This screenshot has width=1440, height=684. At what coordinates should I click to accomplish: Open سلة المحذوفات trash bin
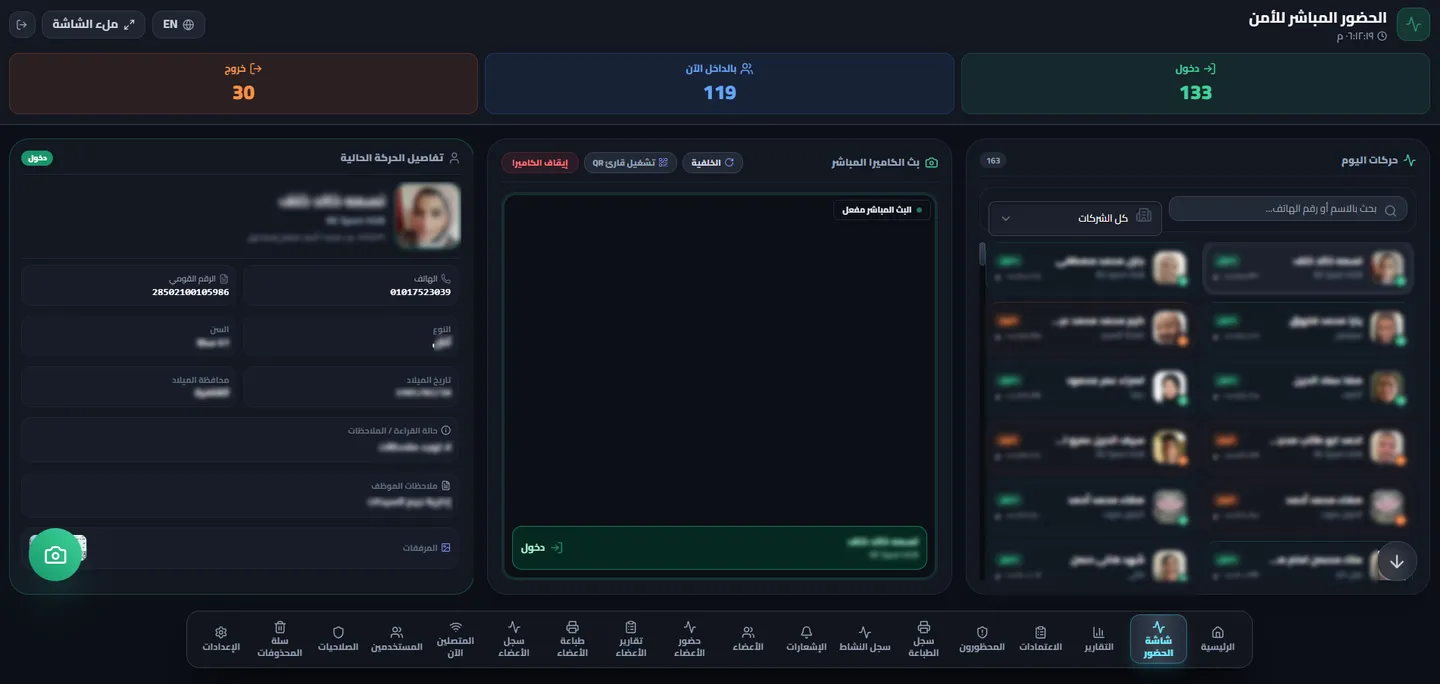coord(280,639)
